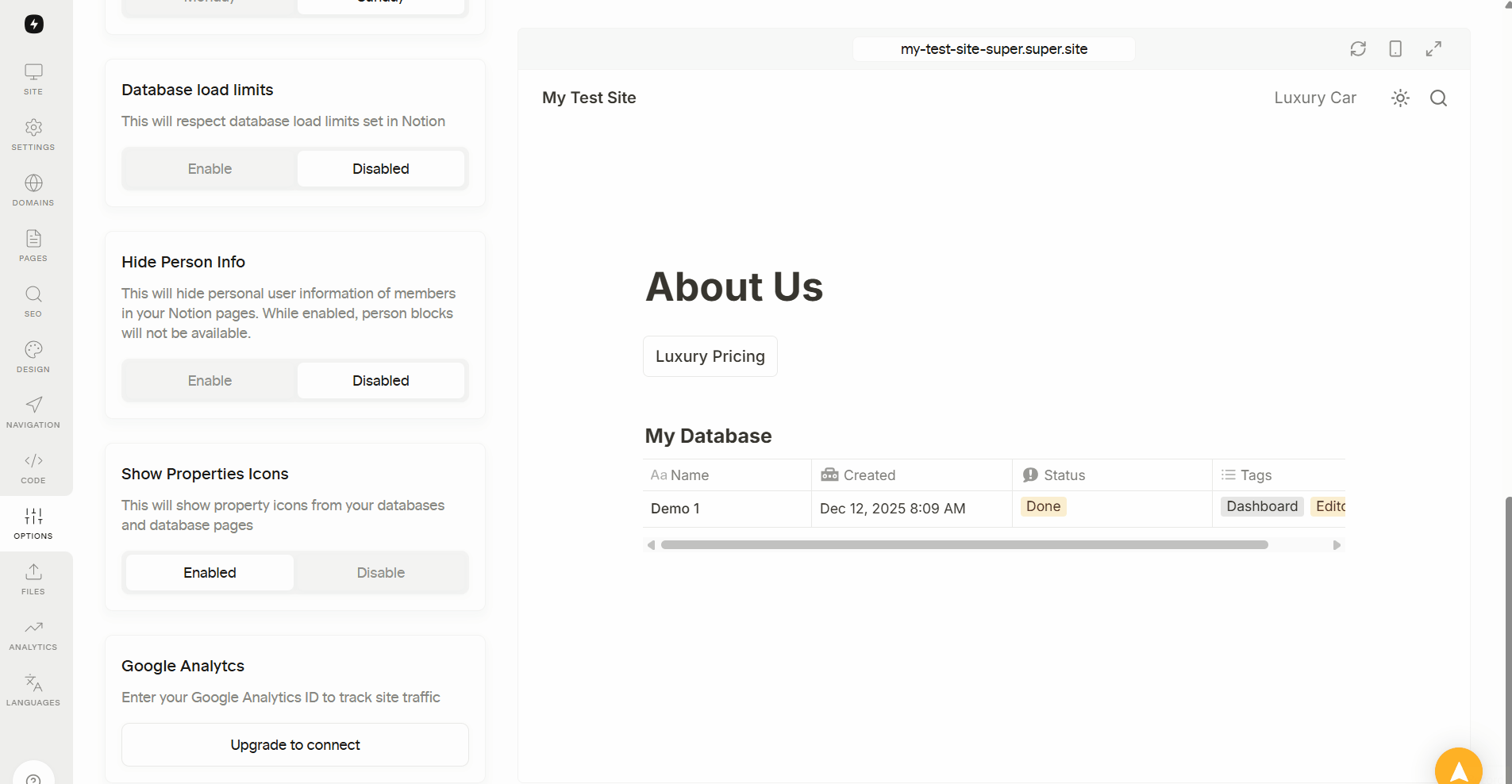
Task: Open the Languages section
Action: (33, 690)
